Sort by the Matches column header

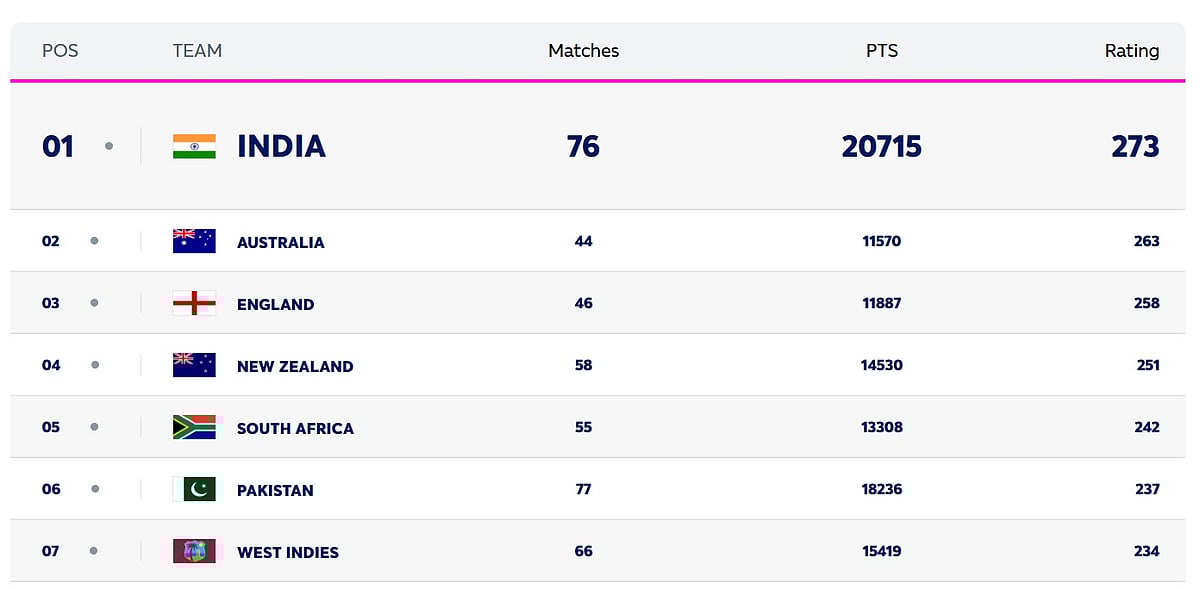click(x=583, y=51)
